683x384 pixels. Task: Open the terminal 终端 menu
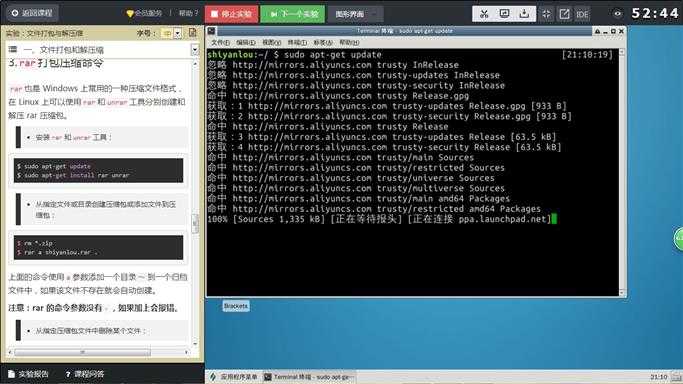(x=297, y=42)
